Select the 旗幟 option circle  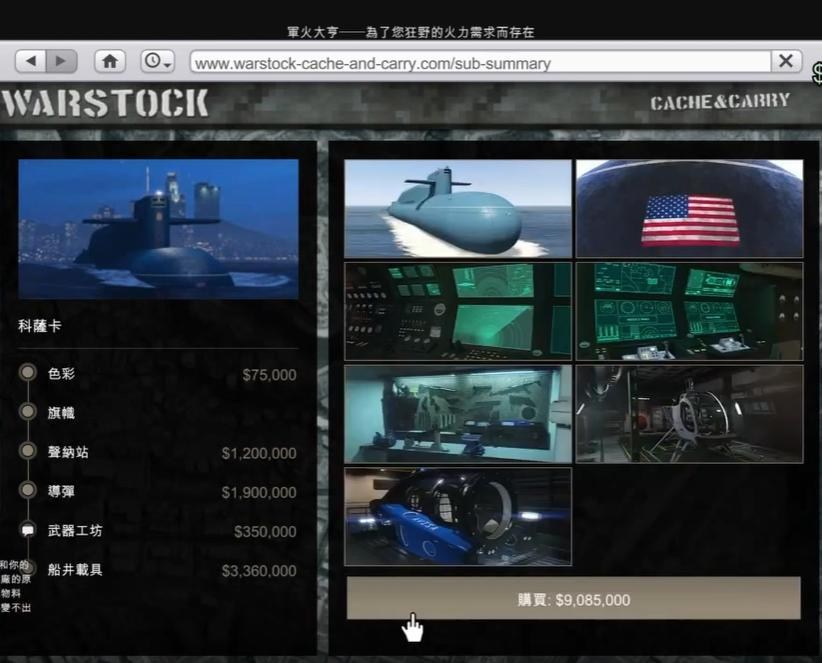28,412
